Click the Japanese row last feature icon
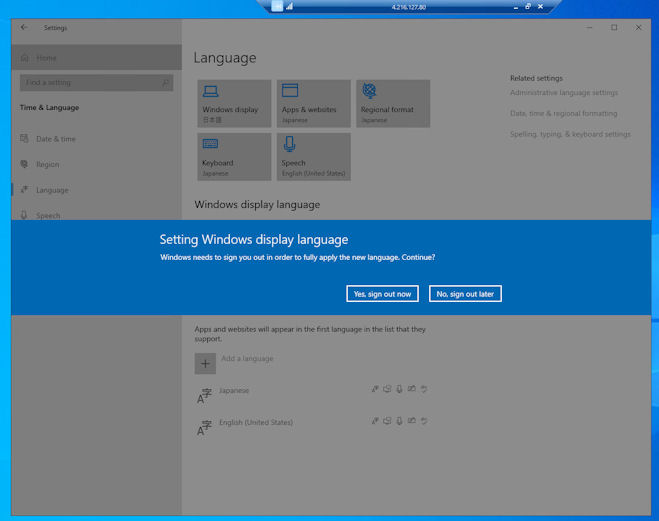The image size is (659, 521). point(424,389)
